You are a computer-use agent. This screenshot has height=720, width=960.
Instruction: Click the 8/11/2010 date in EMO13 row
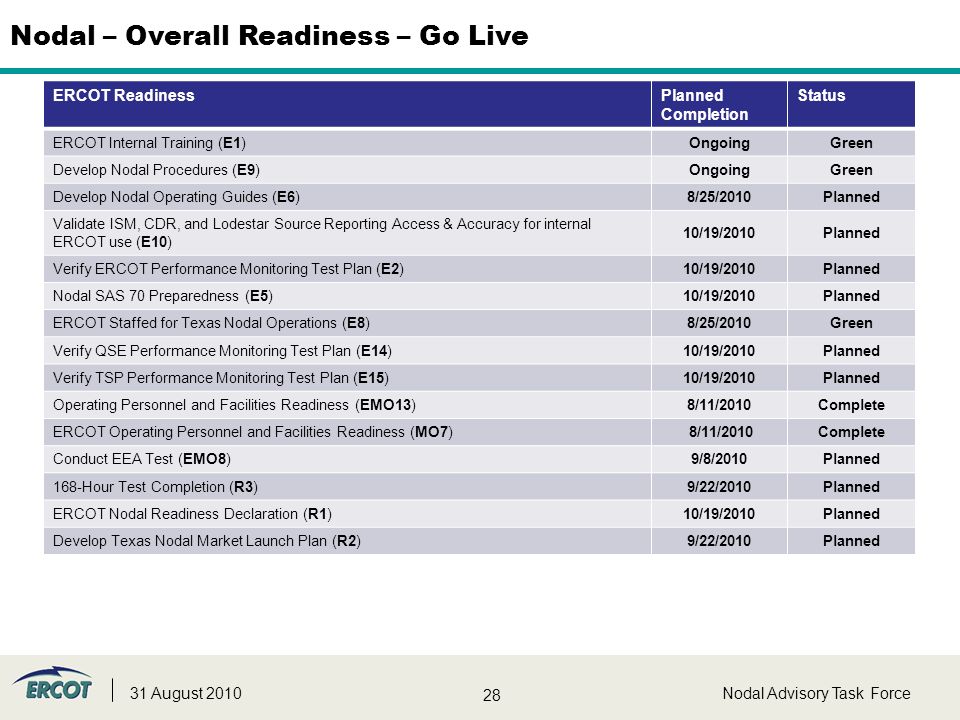pyautogui.click(x=719, y=405)
